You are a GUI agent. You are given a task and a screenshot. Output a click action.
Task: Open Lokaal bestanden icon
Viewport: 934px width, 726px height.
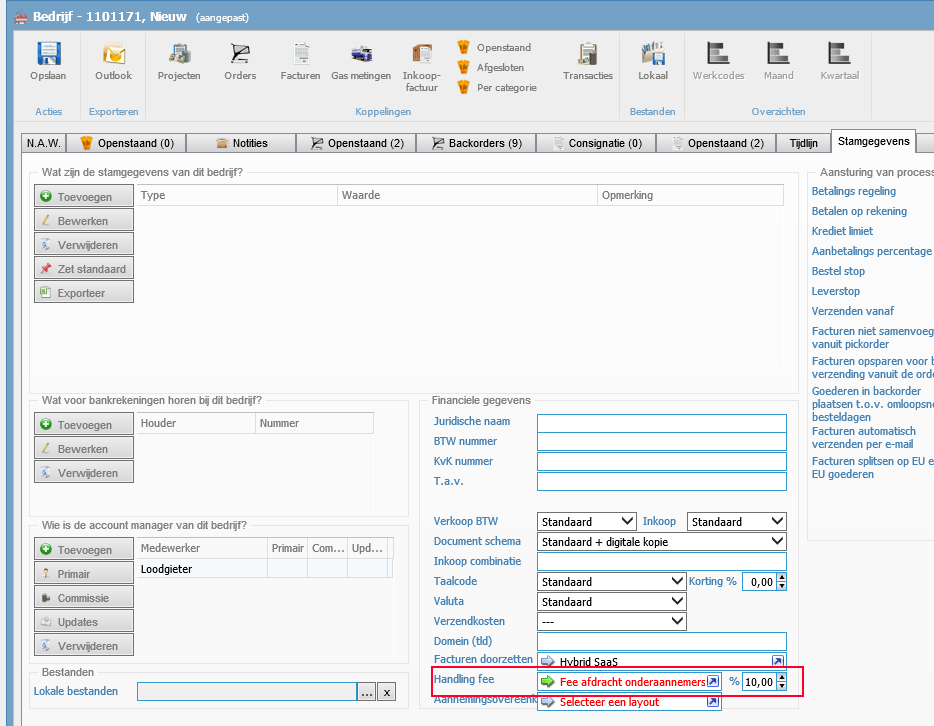(x=653, y=58)
